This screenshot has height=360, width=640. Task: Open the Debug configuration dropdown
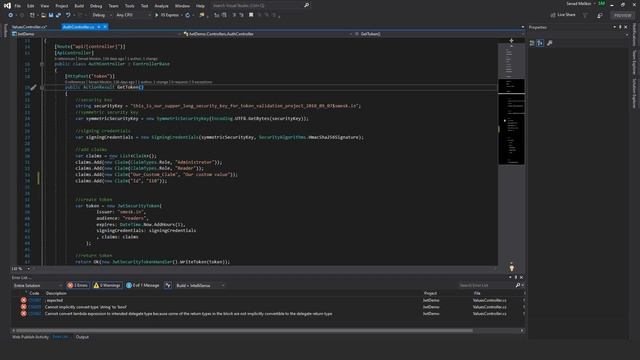pos(102,15)
